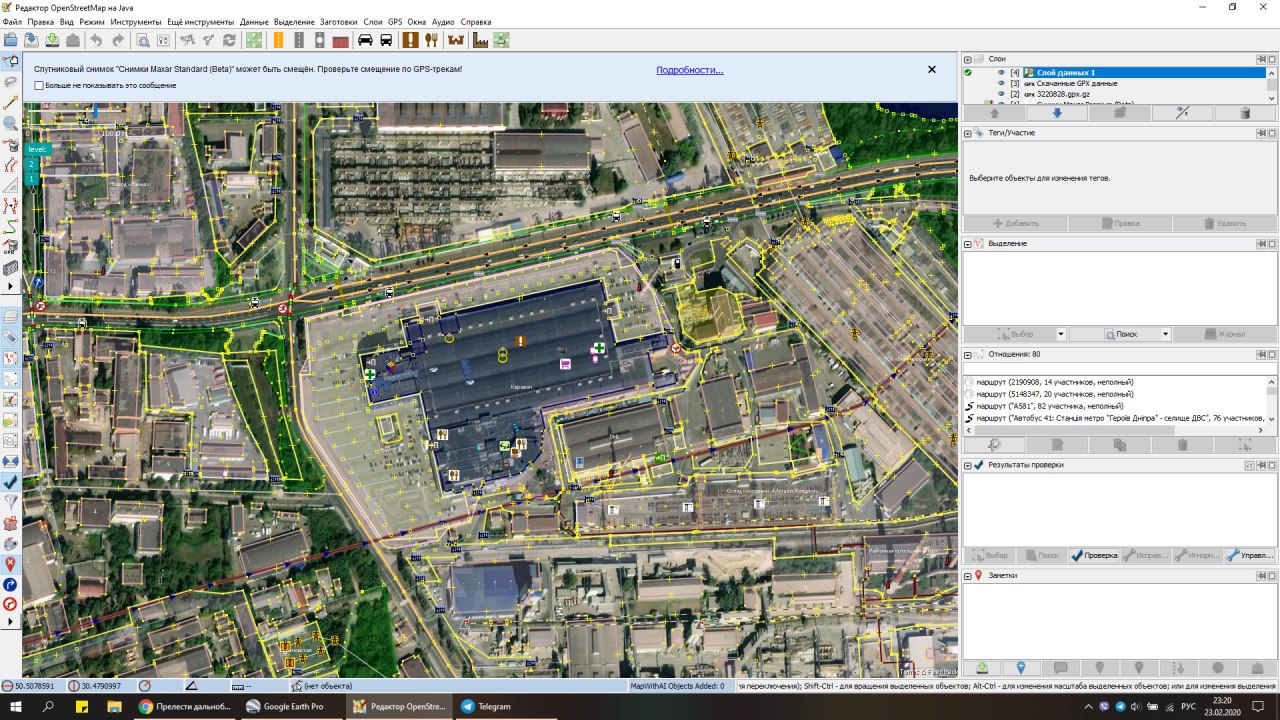Screen dimensions: 1280x720
Task: Toggle visibility eye of 'Слой данных 1'
Action: click(1001, 73)
